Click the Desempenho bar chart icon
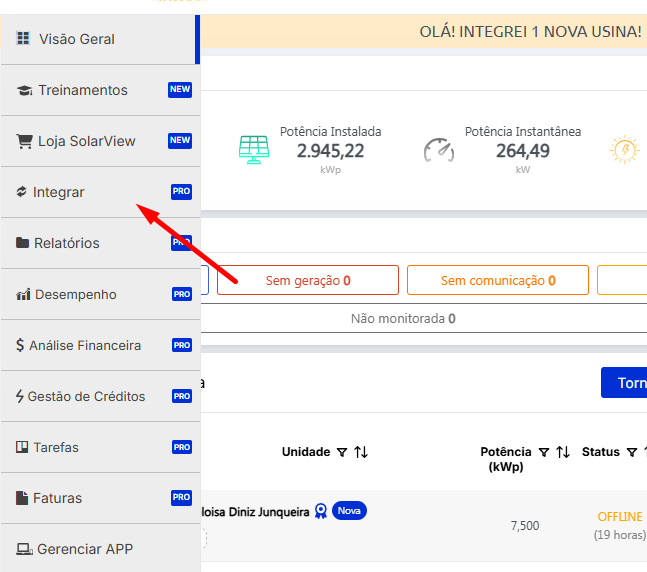The image size is (647, 572). click(23, 295)
